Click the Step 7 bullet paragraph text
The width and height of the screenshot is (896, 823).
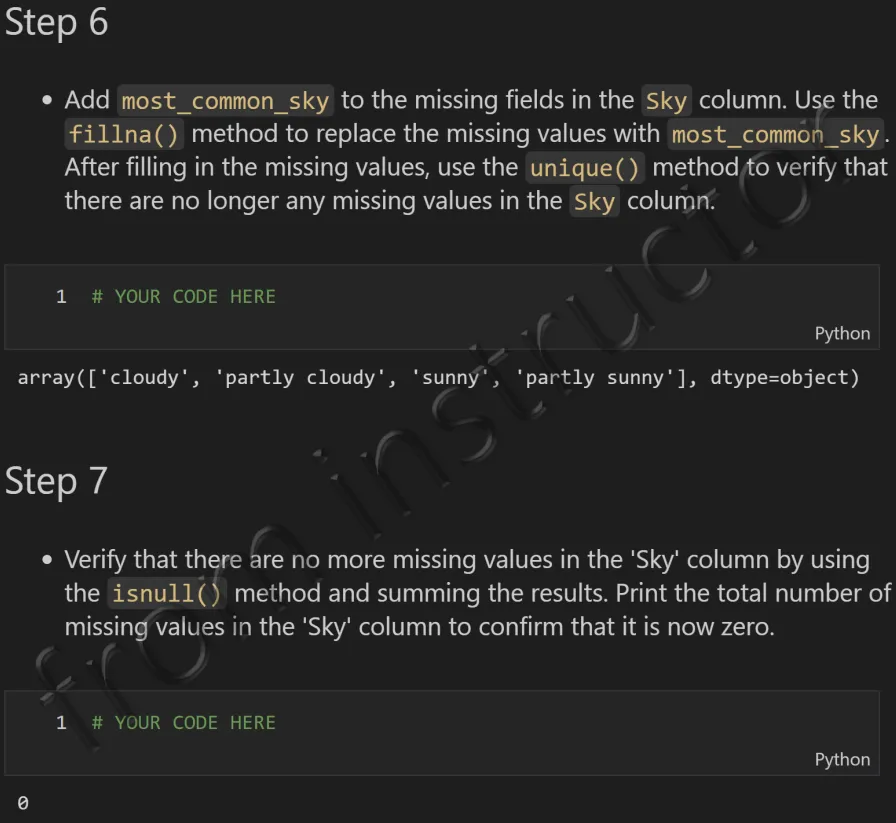pyautogui.click(x=478, y=593)
